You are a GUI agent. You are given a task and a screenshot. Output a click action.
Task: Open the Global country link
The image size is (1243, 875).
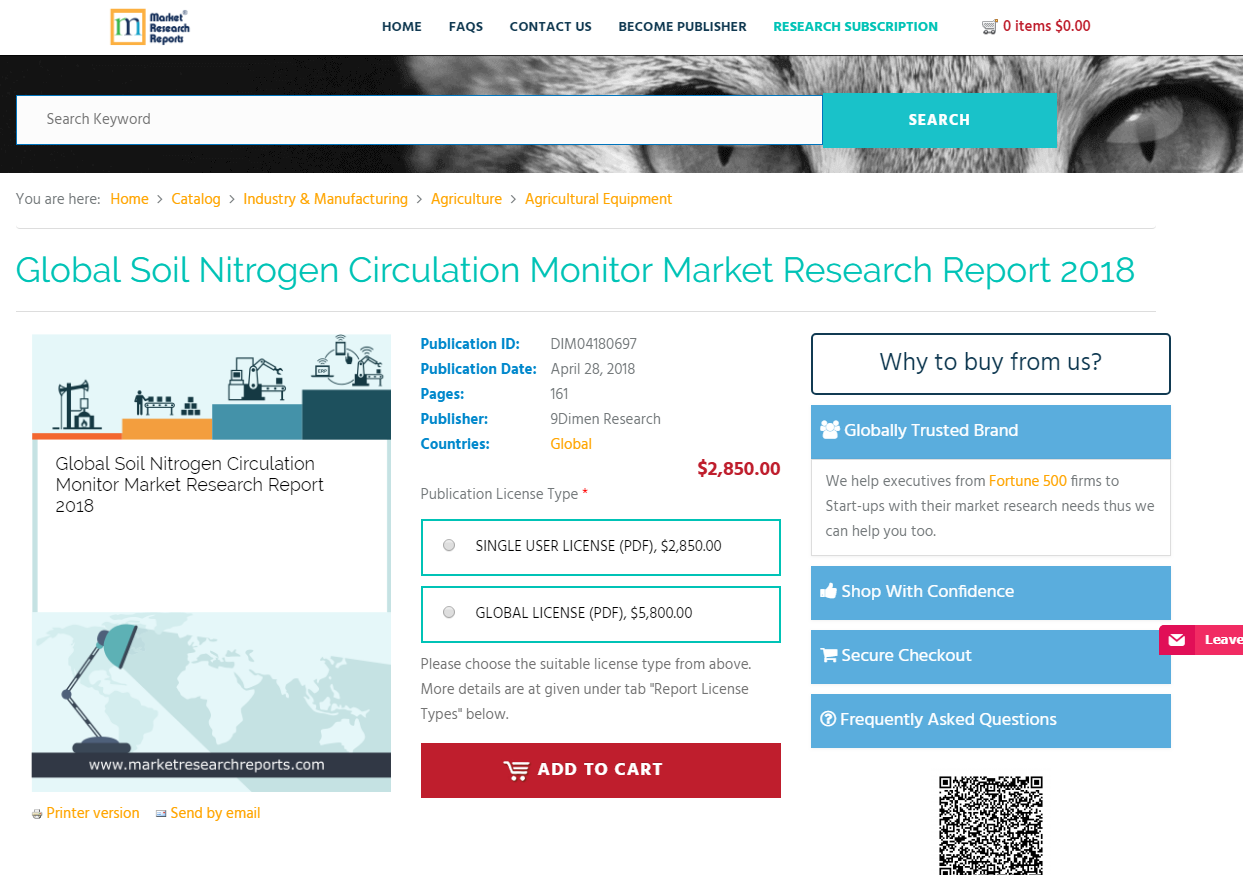[571, 444]
